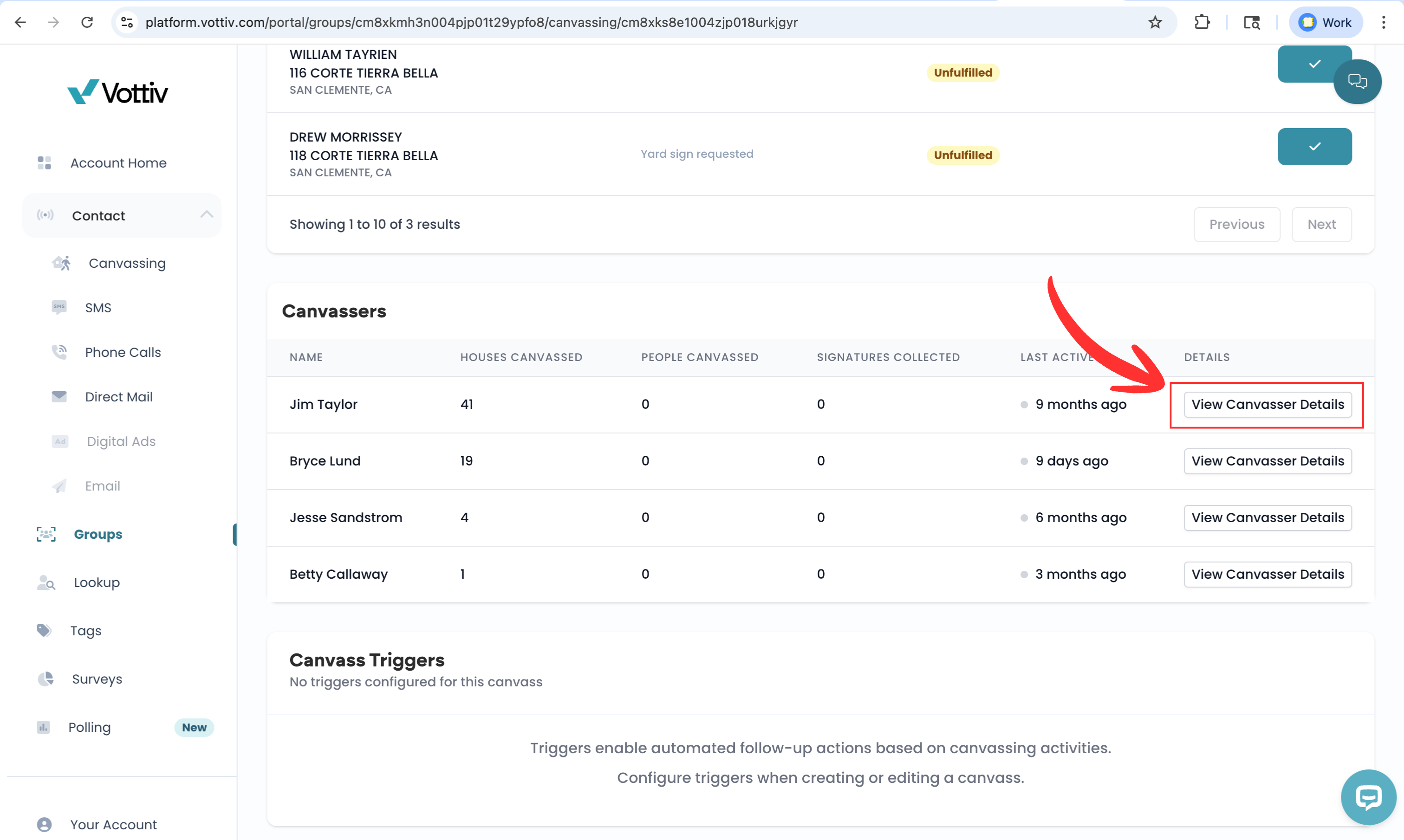The image size is (1404, 840).
Task: Click the Account Home grid icon
Action: [44, 163]
